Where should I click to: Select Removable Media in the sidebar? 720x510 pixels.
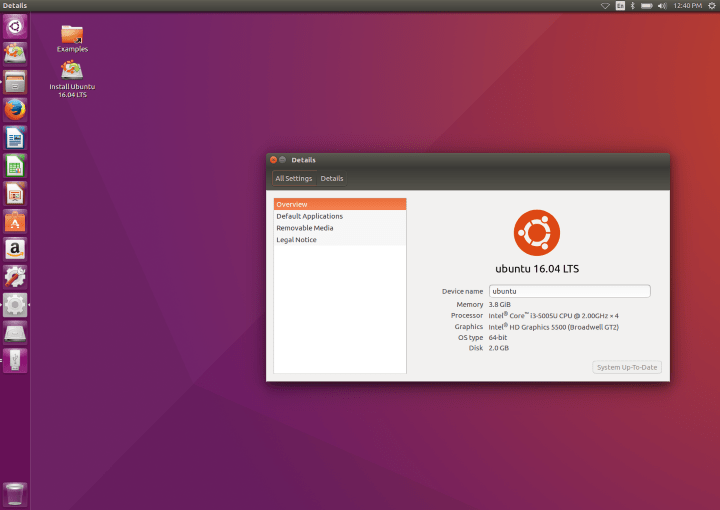340,228
